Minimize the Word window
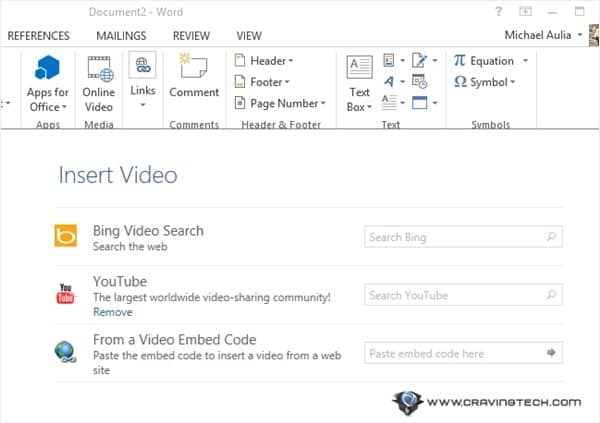Screen dimensions: 600x423 552,12
